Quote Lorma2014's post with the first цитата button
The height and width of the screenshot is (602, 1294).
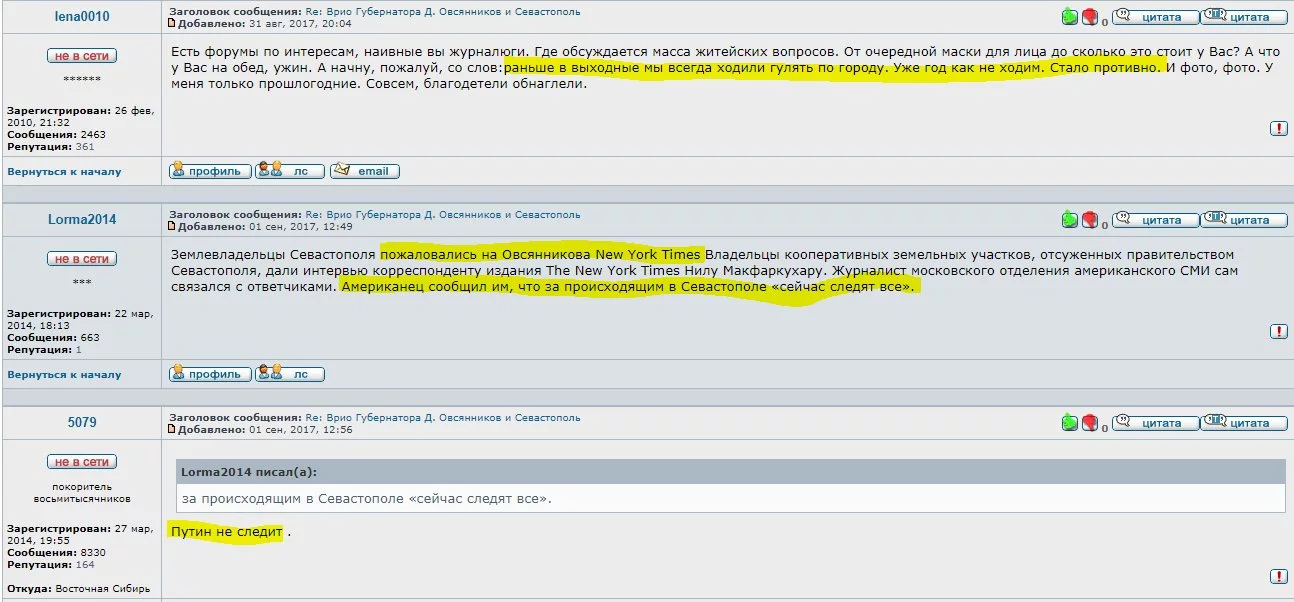(1154, 220)
